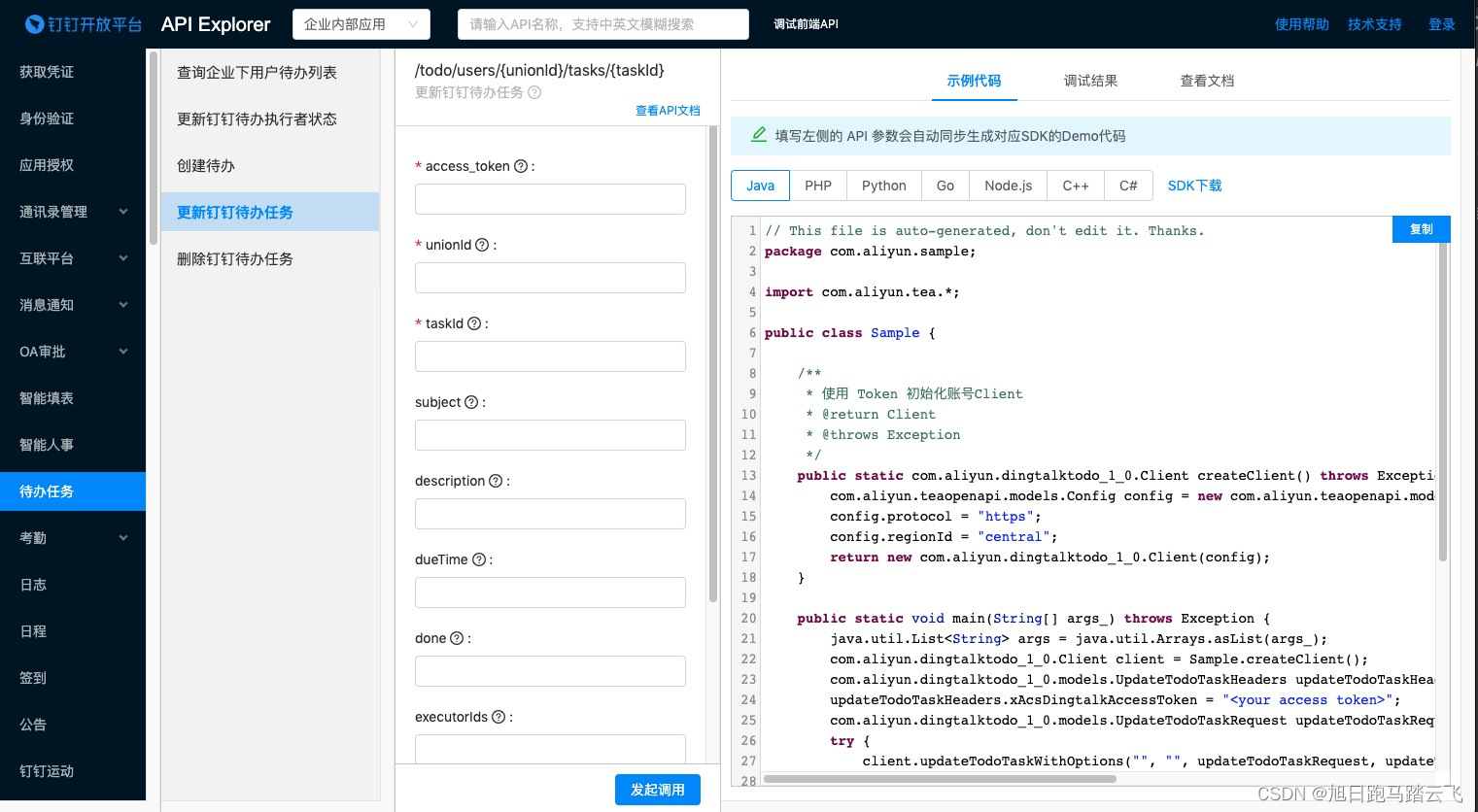The width and height of the screenshot is (1478, 812).
Task: Open 更新钉钉待办任务 API entry
Action: (270, 212)
